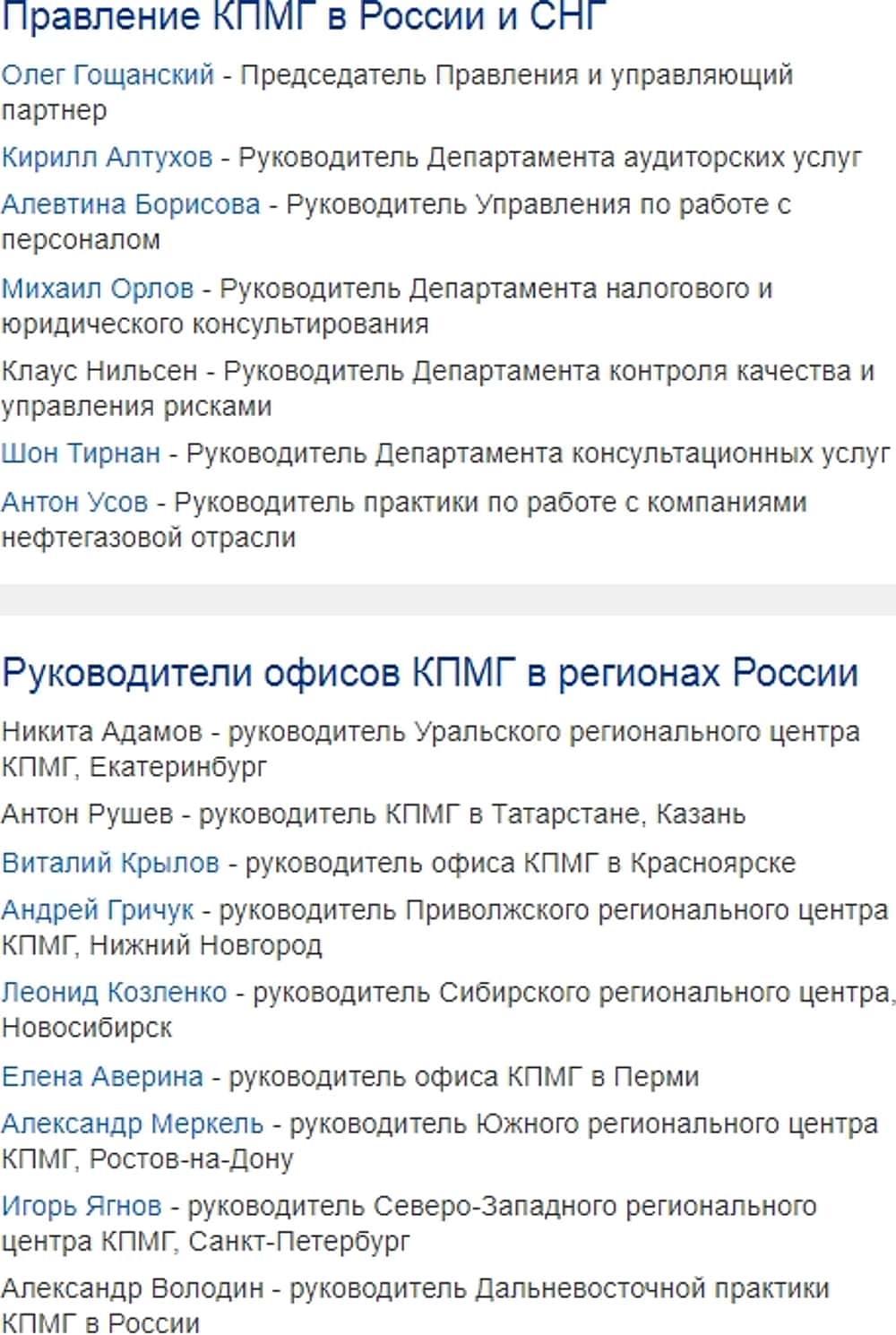Click the Кирилл Алтухов link
Image resolution: width=896 pixels, height=1335 pixels.
(x=107, y=158)
